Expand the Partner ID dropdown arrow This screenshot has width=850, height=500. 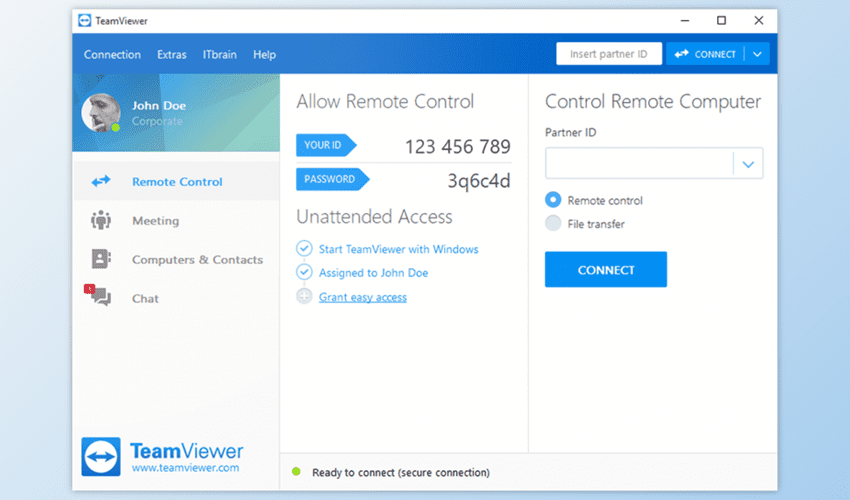click(748, 164)
